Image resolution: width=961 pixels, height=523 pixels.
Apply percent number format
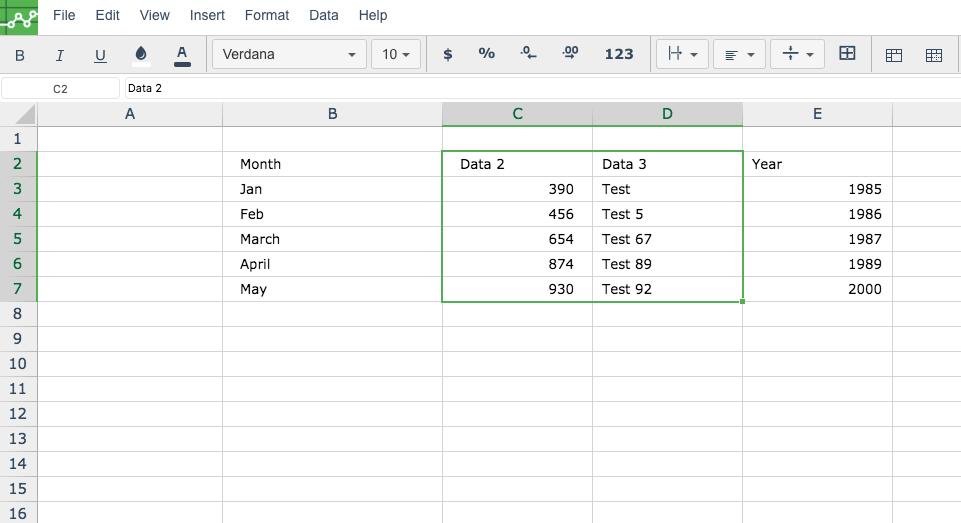point(487,54)
